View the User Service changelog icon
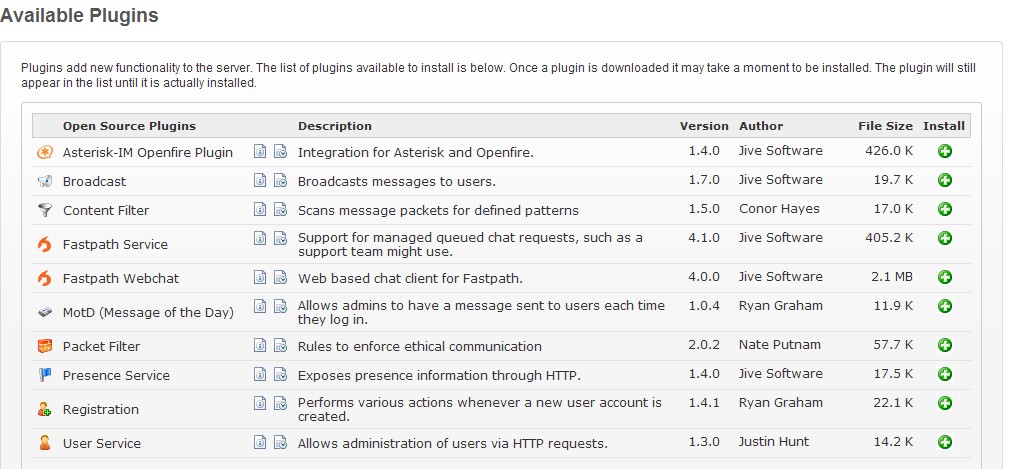The image size is (1015, 469). (x=280, y=443)
